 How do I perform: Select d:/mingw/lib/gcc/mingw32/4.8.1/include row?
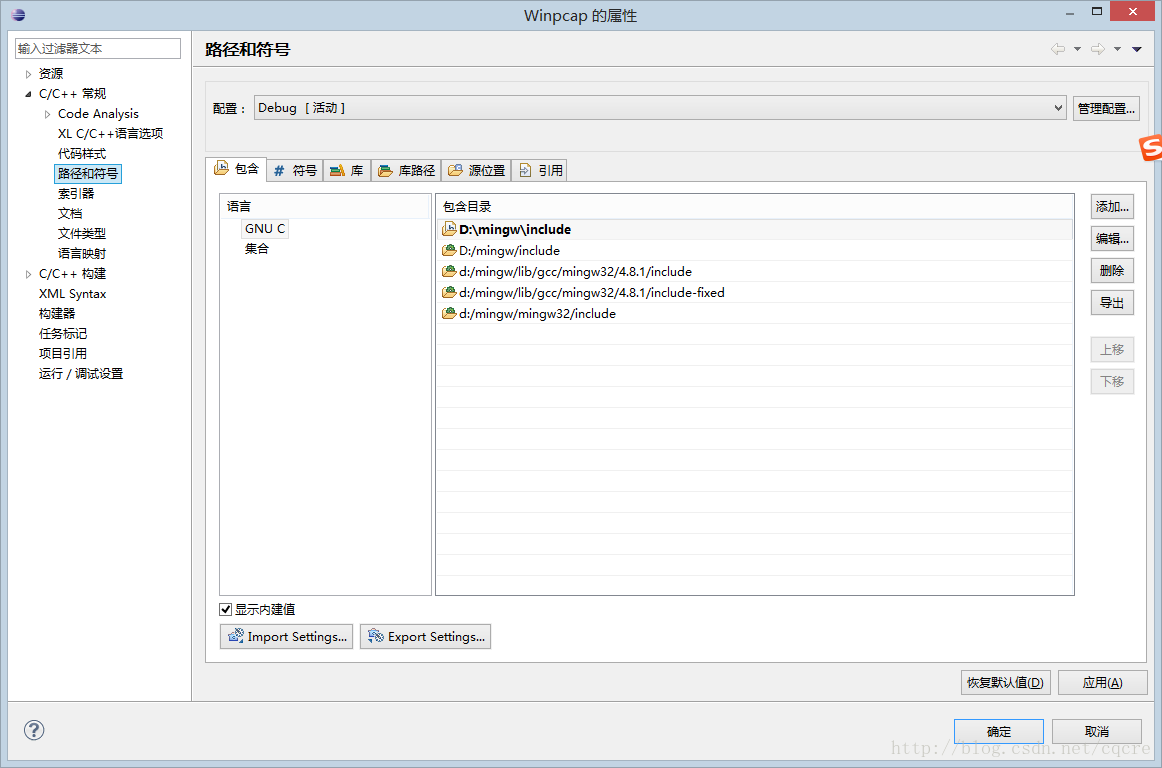coord(754,271)
